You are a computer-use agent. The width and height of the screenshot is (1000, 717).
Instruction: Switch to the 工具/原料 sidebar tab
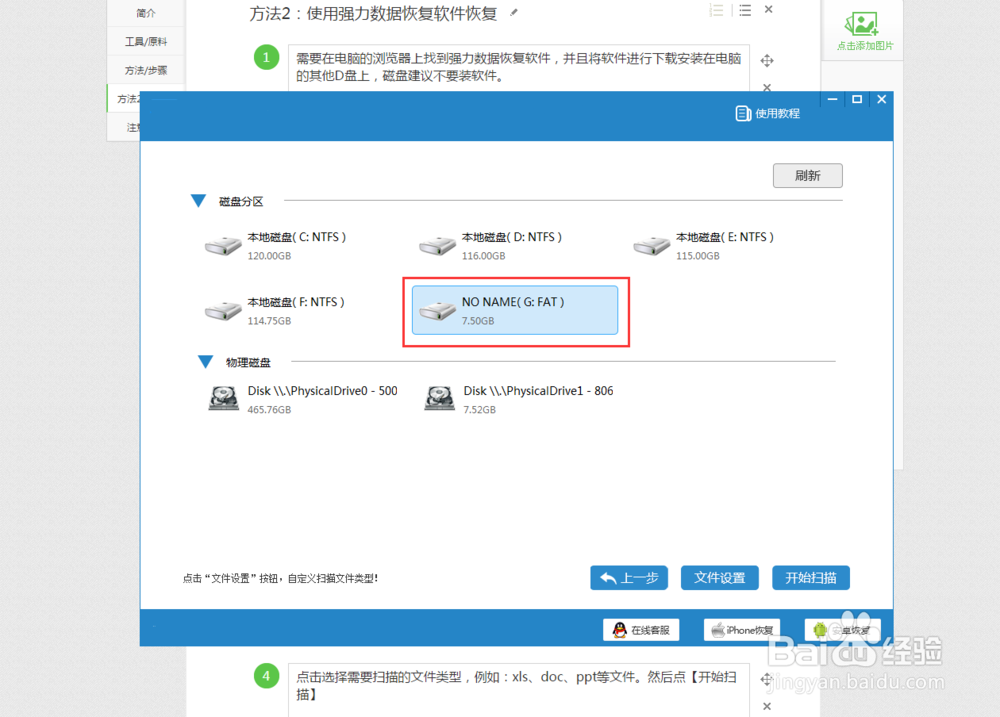pyautogui.click(x=144, y=41)
